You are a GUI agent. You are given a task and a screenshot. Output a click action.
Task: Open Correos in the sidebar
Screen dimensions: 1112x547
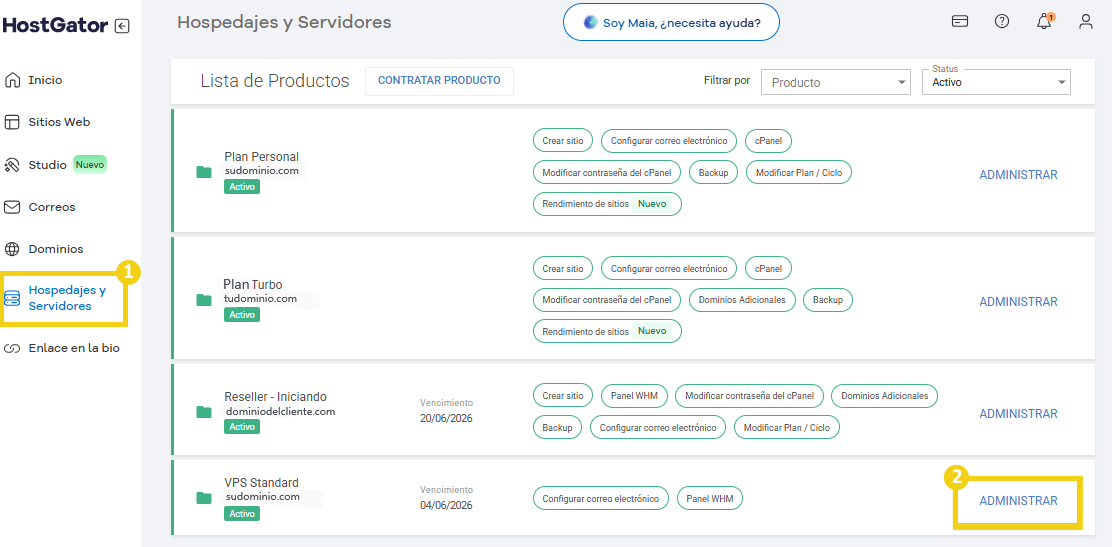click(x=52, y=207)
